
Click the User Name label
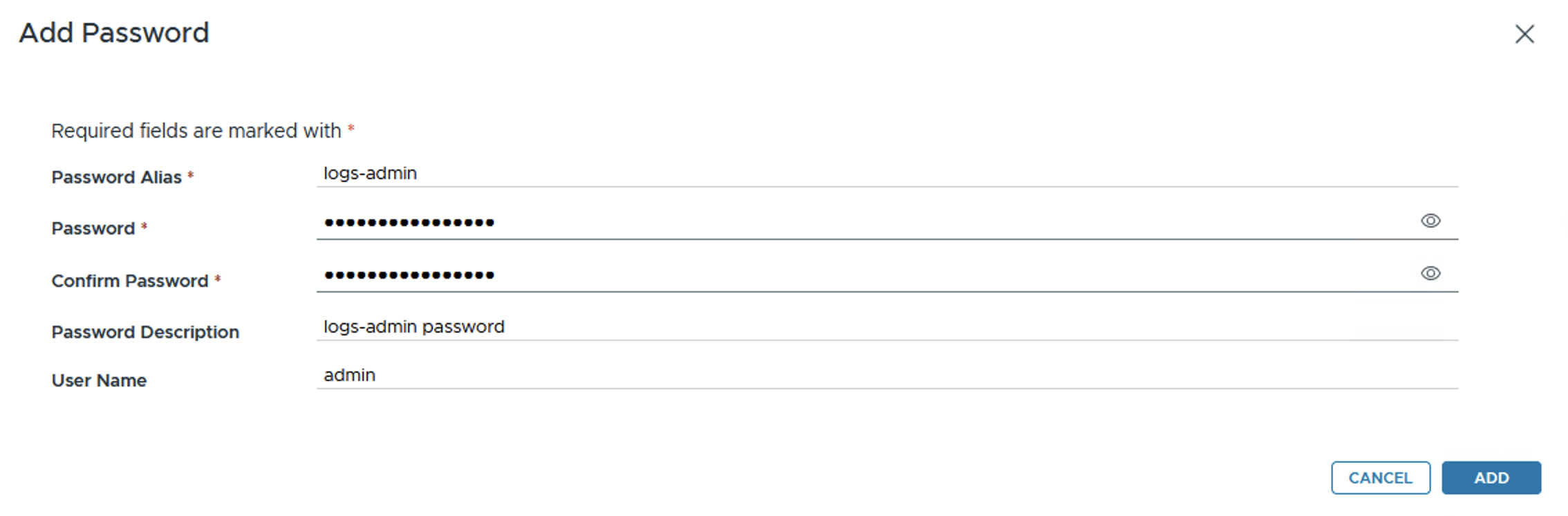point(99,381)
